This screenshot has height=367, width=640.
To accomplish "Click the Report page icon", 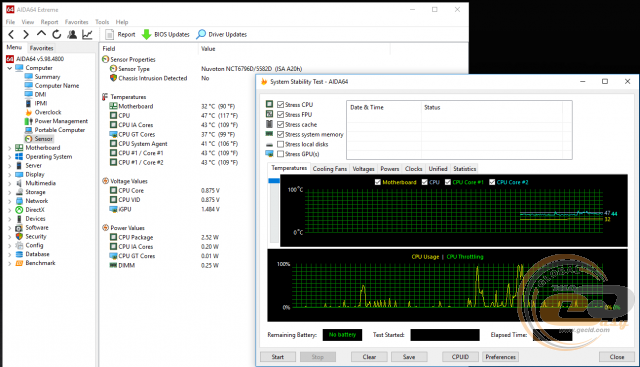I will click(109, 34).
